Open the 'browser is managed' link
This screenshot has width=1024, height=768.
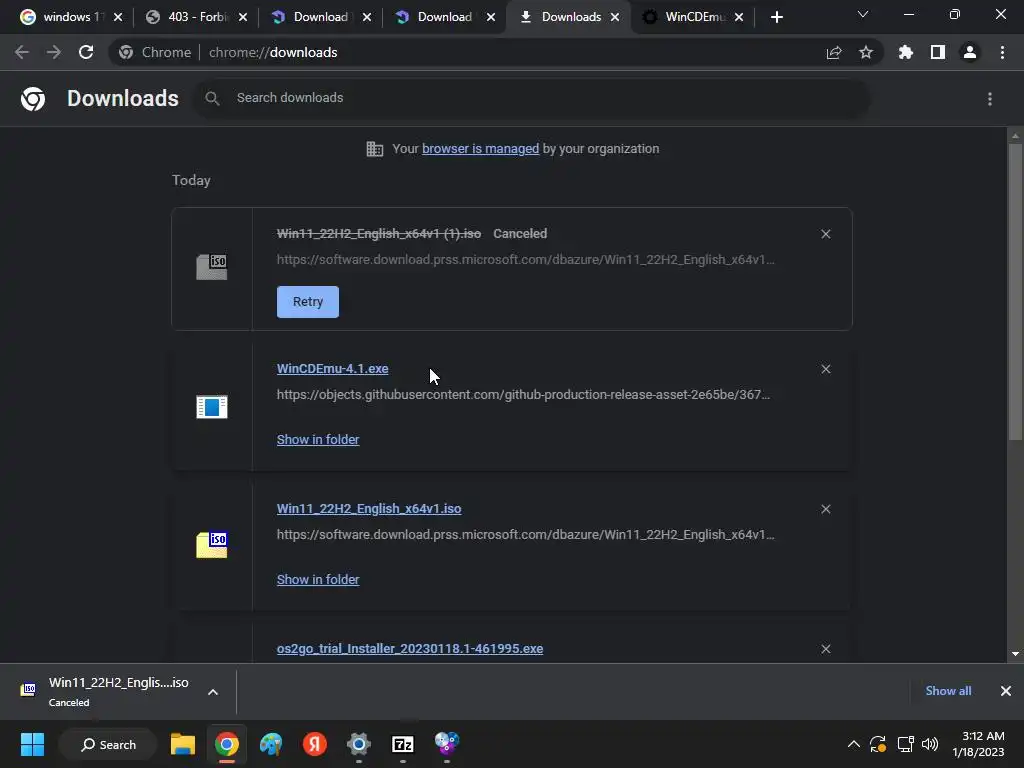click(x=481, y=149)
